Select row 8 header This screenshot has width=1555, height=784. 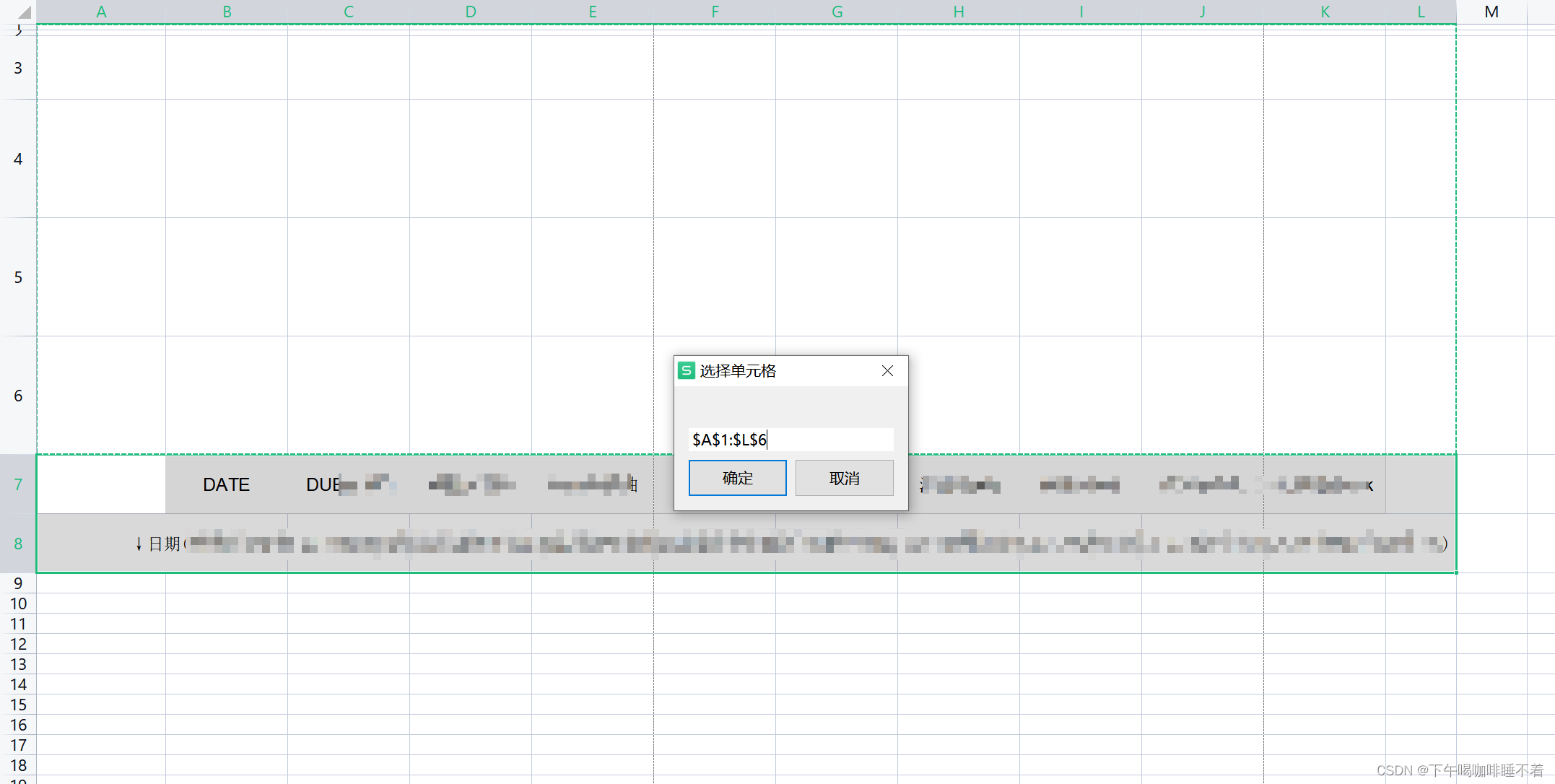click(x=18, y=544)
